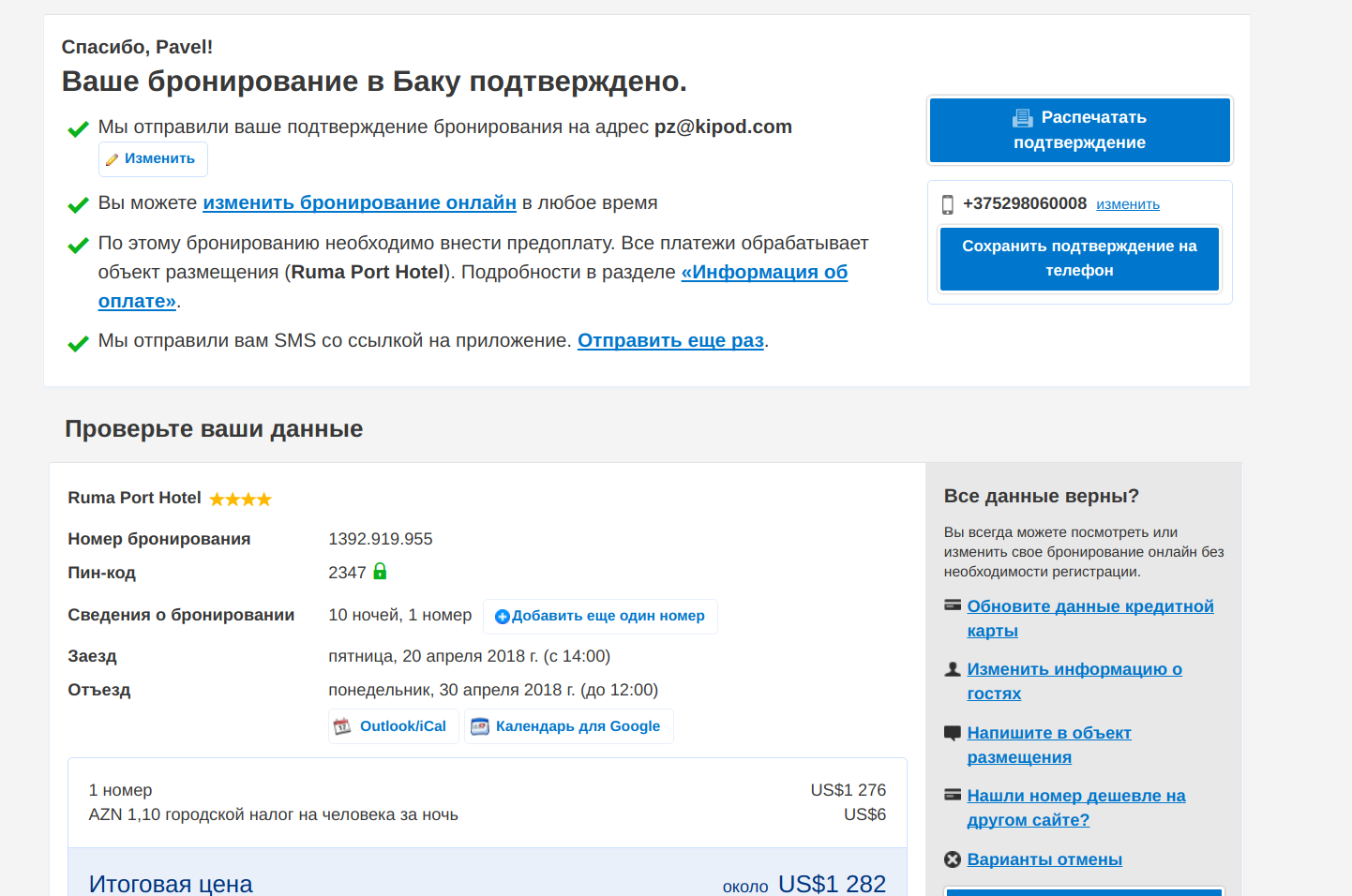The height and width of the screenshot is (896, 1352).
Task: Click the credit card icon beside Обновите данные
Action: pos(953,605)
